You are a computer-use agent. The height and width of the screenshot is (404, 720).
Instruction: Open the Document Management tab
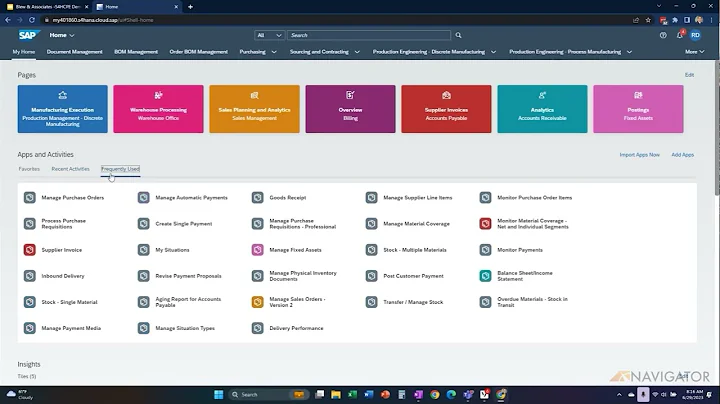(74, 52)
